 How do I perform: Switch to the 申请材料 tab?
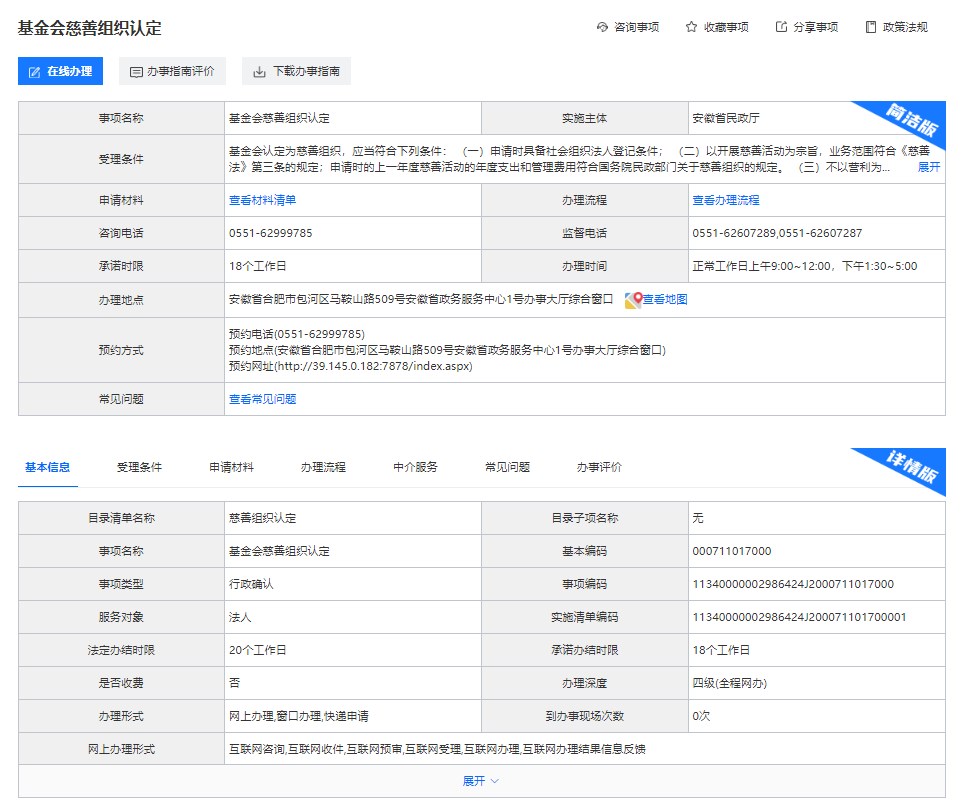coord(231,467)
